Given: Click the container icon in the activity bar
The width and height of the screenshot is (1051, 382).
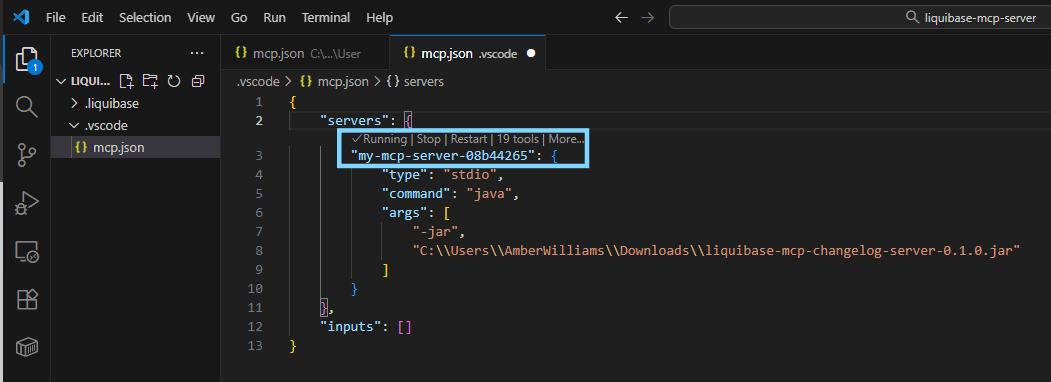Looking at the screenshot, I should coord(27,347).
